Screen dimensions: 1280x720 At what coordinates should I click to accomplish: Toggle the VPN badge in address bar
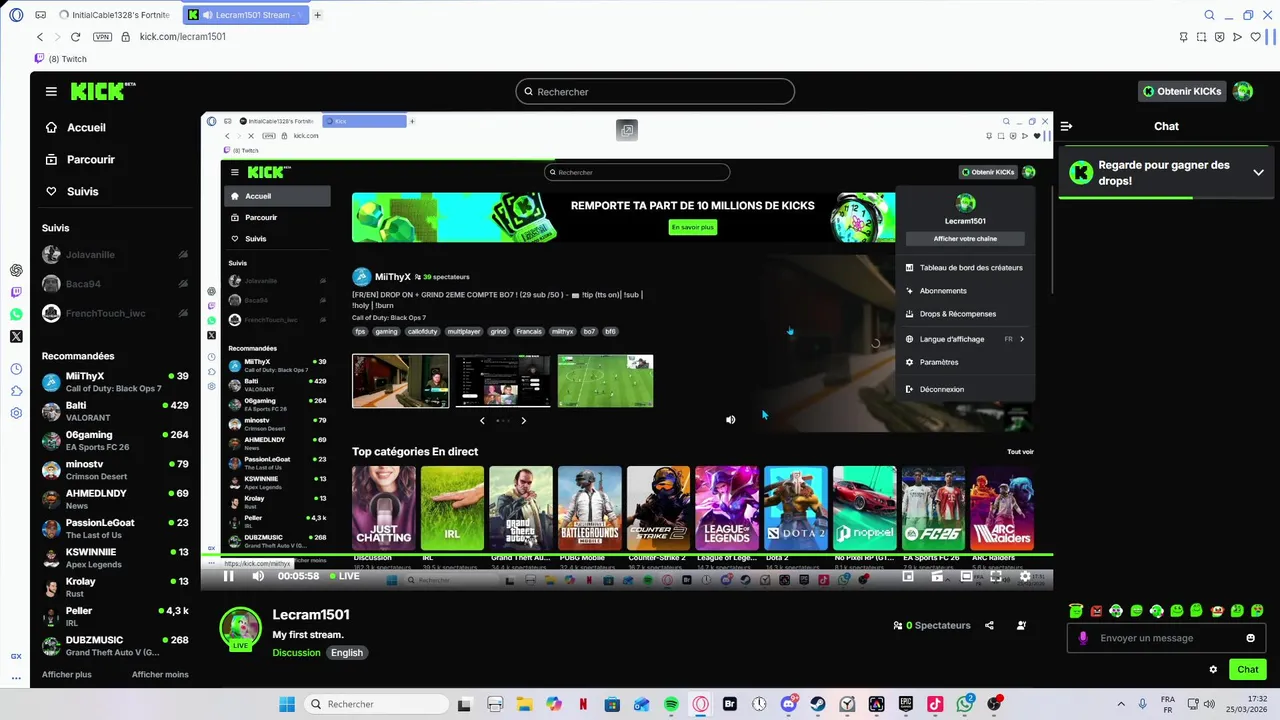(x=102, y=37)
